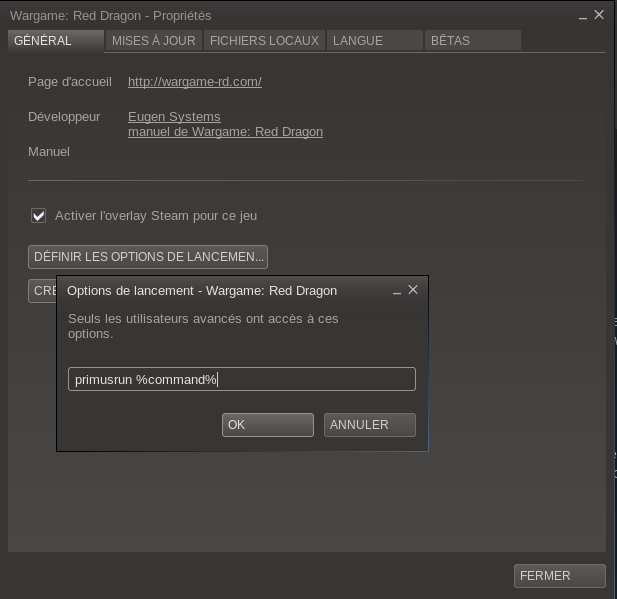Open the wargame-rd.com homepage link
617x599 pixels.
click(195, 82)
